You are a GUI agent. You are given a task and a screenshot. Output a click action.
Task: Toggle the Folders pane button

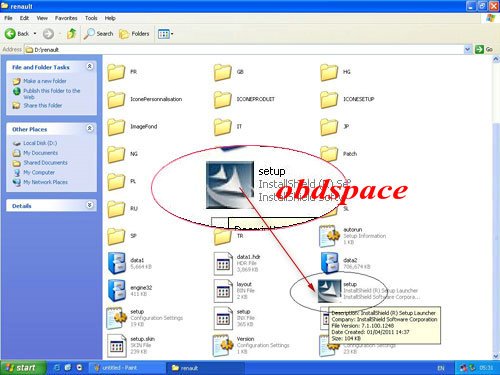(134, 34)
